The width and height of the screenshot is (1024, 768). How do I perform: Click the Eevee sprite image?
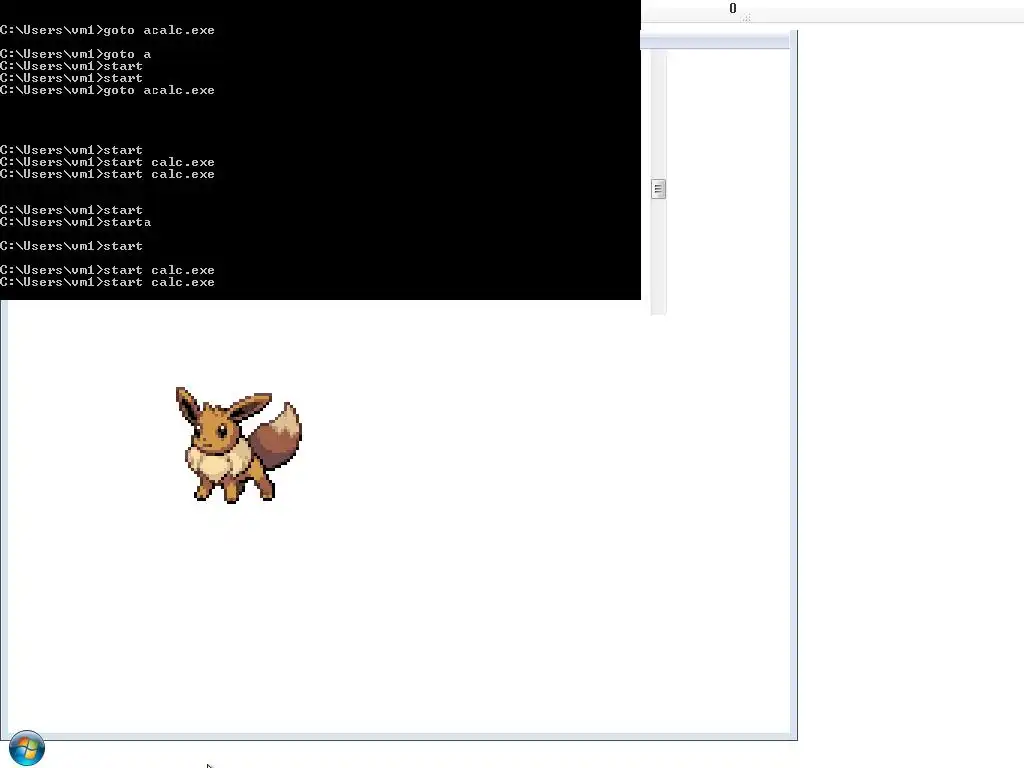tap(239, 445)
